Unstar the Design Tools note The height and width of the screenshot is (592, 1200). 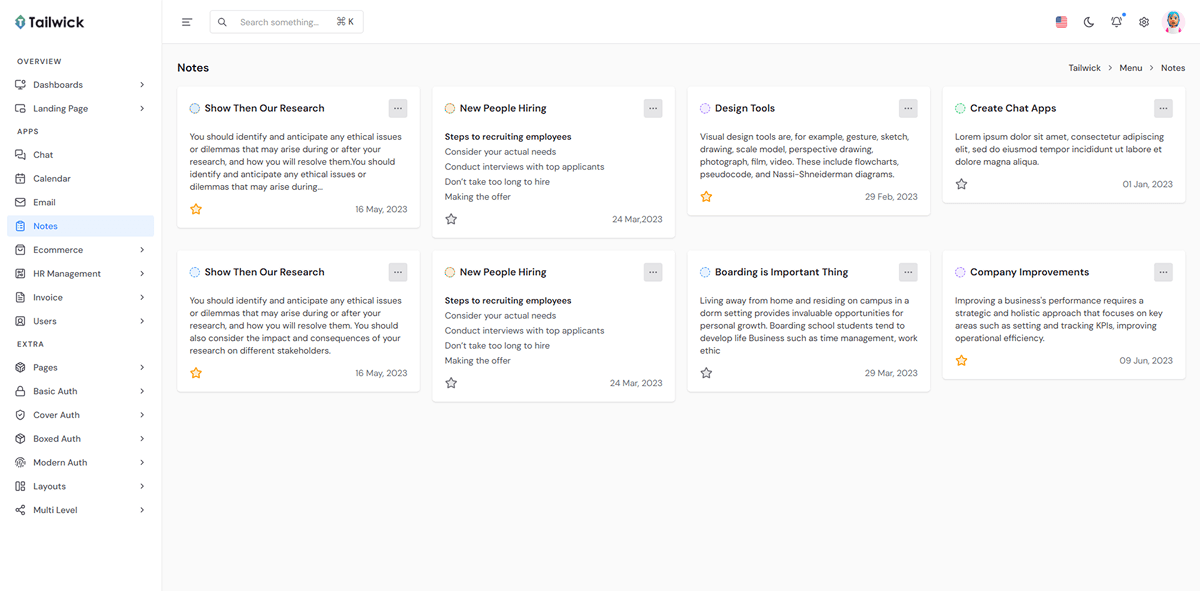point(706,197)
